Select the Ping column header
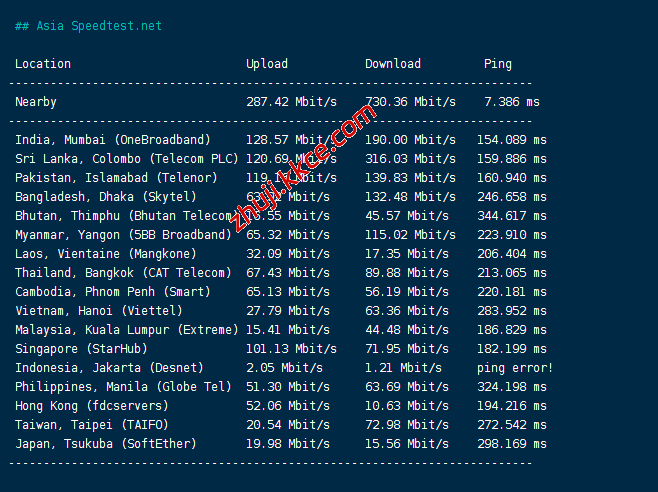The width and height of the screenshot is (658, 492). point(498,64)
